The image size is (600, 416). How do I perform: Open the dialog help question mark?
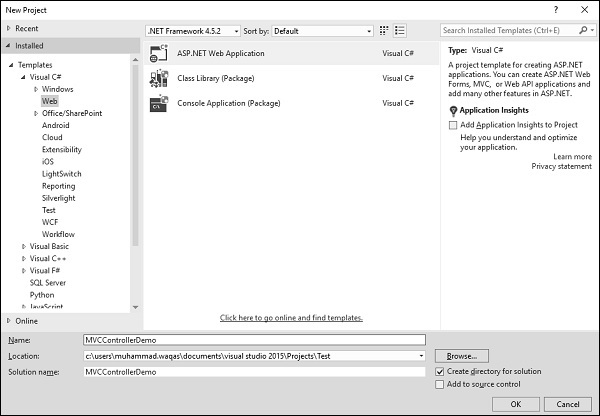tap(556, 10)
